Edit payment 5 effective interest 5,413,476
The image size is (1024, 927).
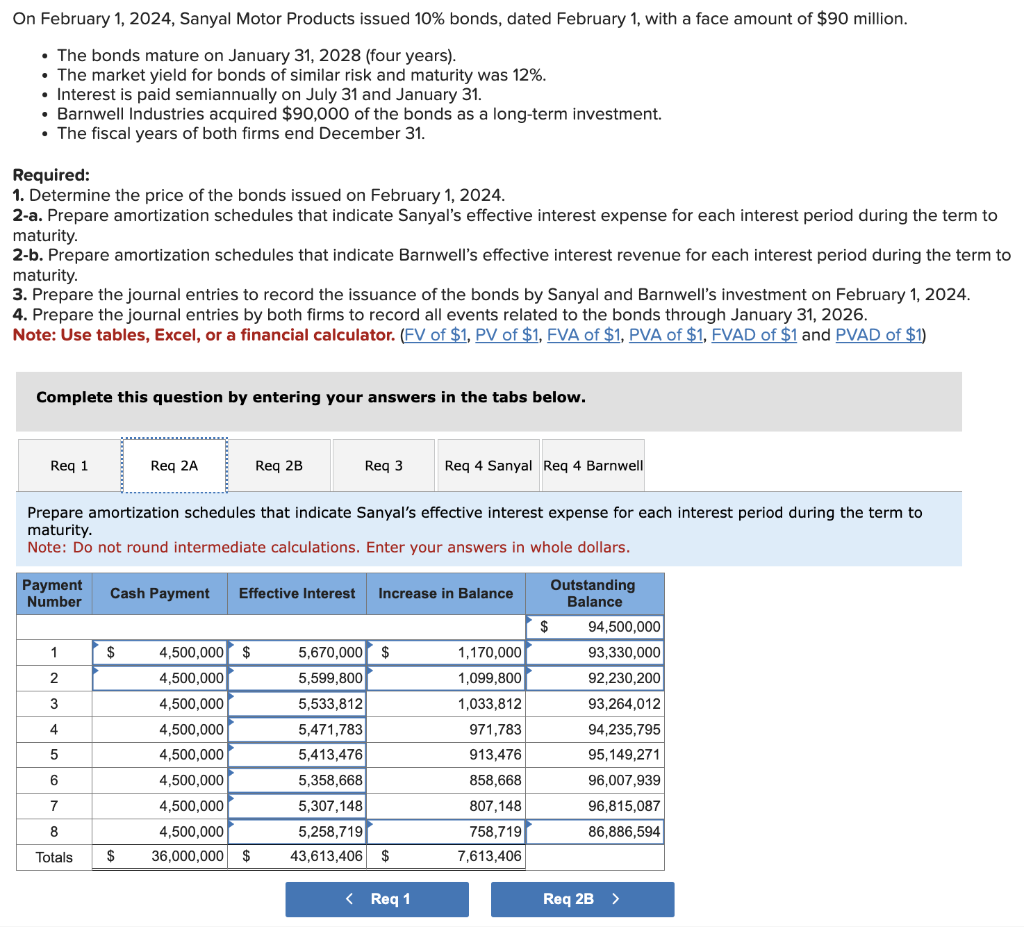(297, 755)
